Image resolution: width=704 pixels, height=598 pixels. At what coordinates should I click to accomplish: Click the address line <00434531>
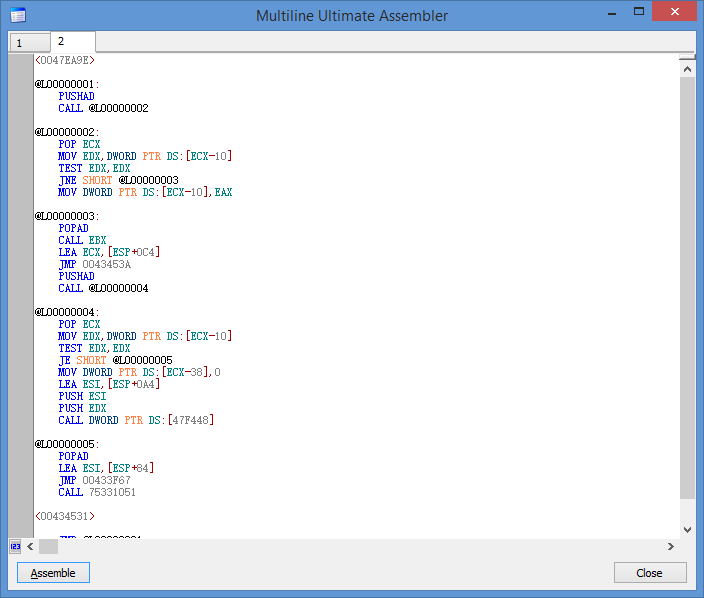pos(65,516)
